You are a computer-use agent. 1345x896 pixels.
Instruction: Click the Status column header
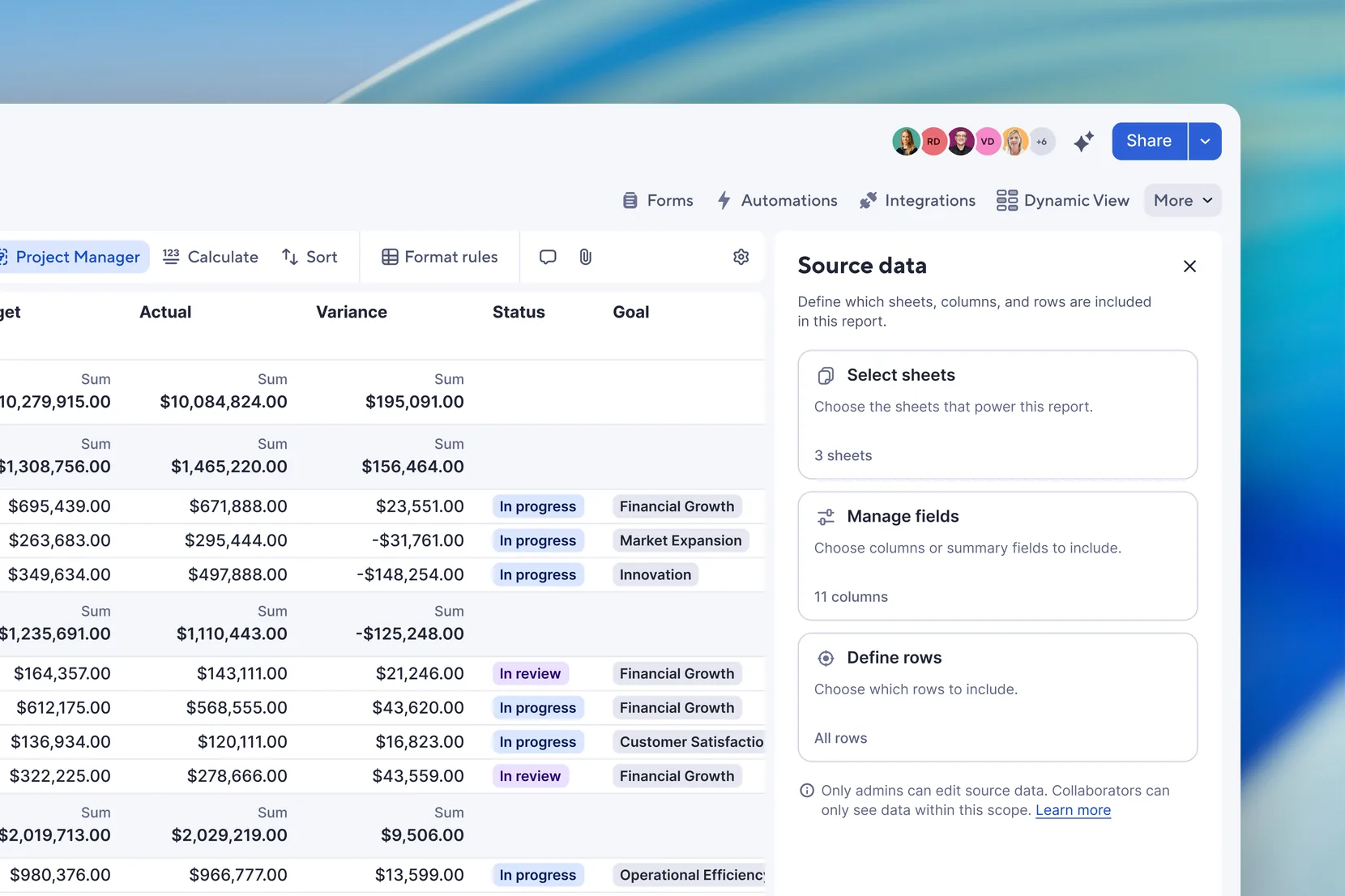tap(519, 312)
